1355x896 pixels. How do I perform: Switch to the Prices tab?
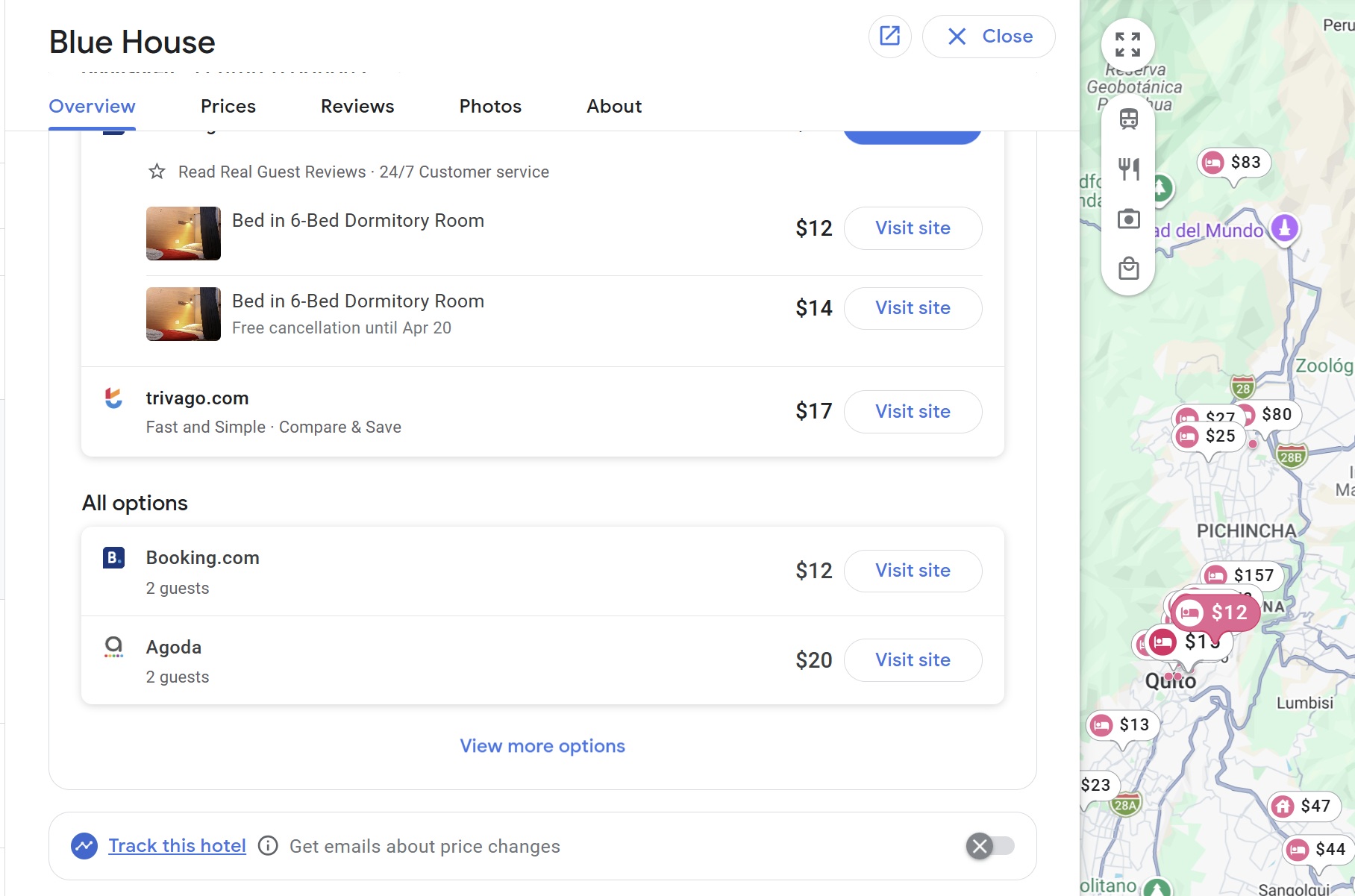[228, 106]
